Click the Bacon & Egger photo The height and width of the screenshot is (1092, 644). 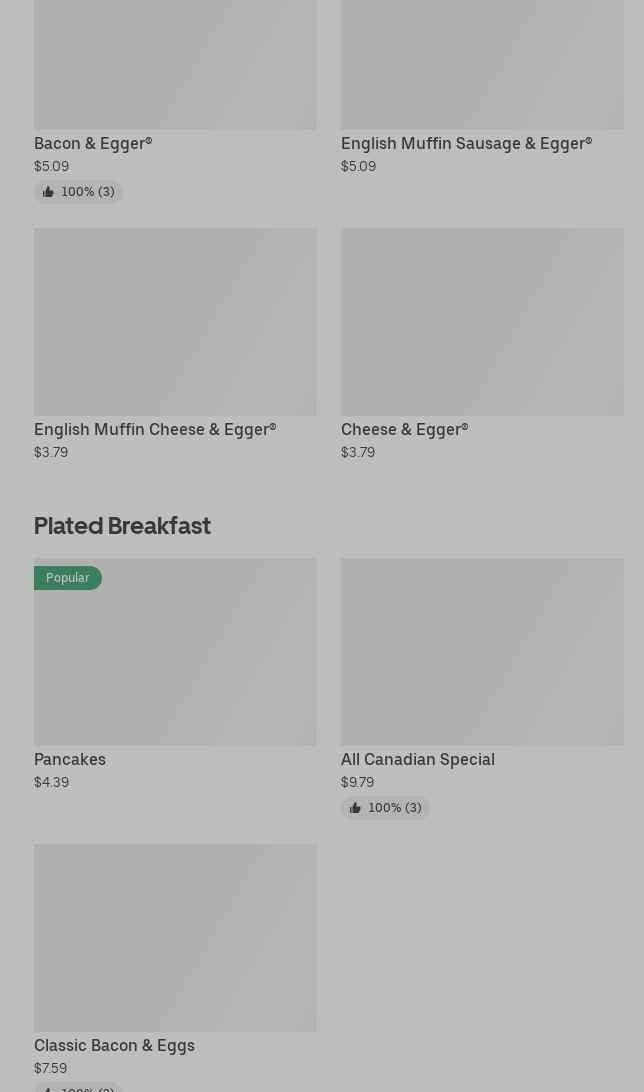175,64
